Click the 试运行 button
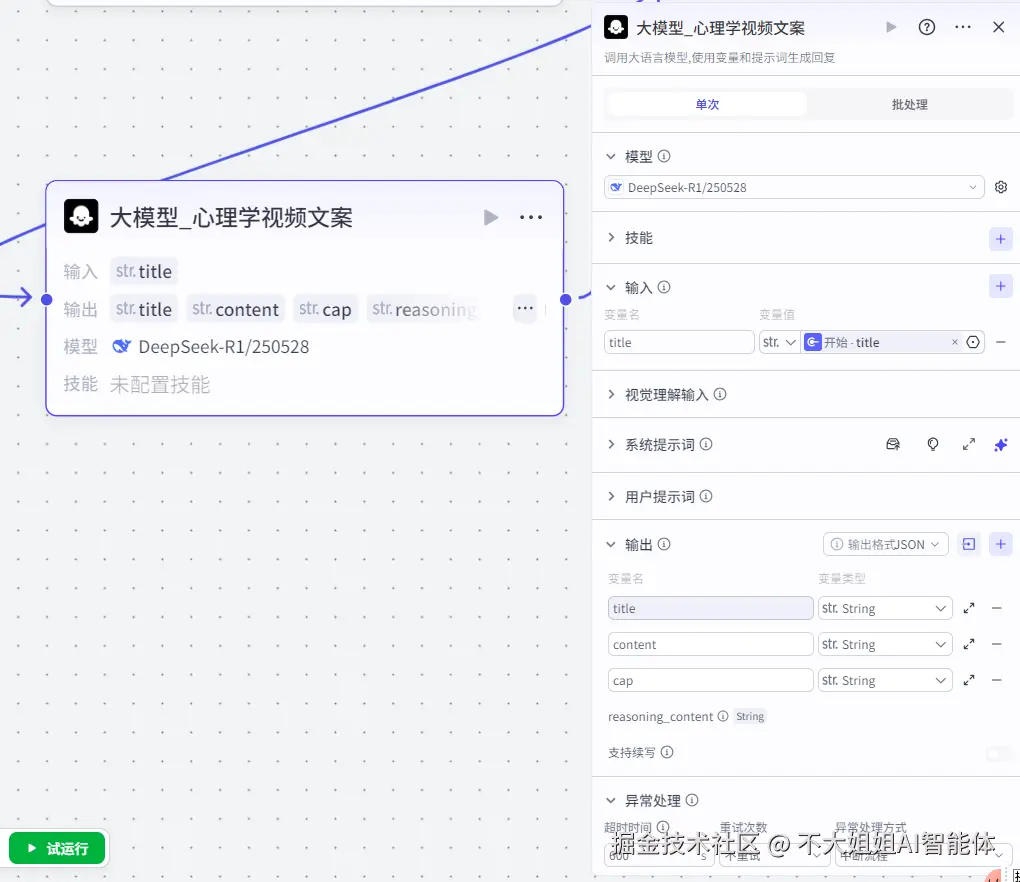Viewport: 1020px width, 882px height. [x=55, y=848]
